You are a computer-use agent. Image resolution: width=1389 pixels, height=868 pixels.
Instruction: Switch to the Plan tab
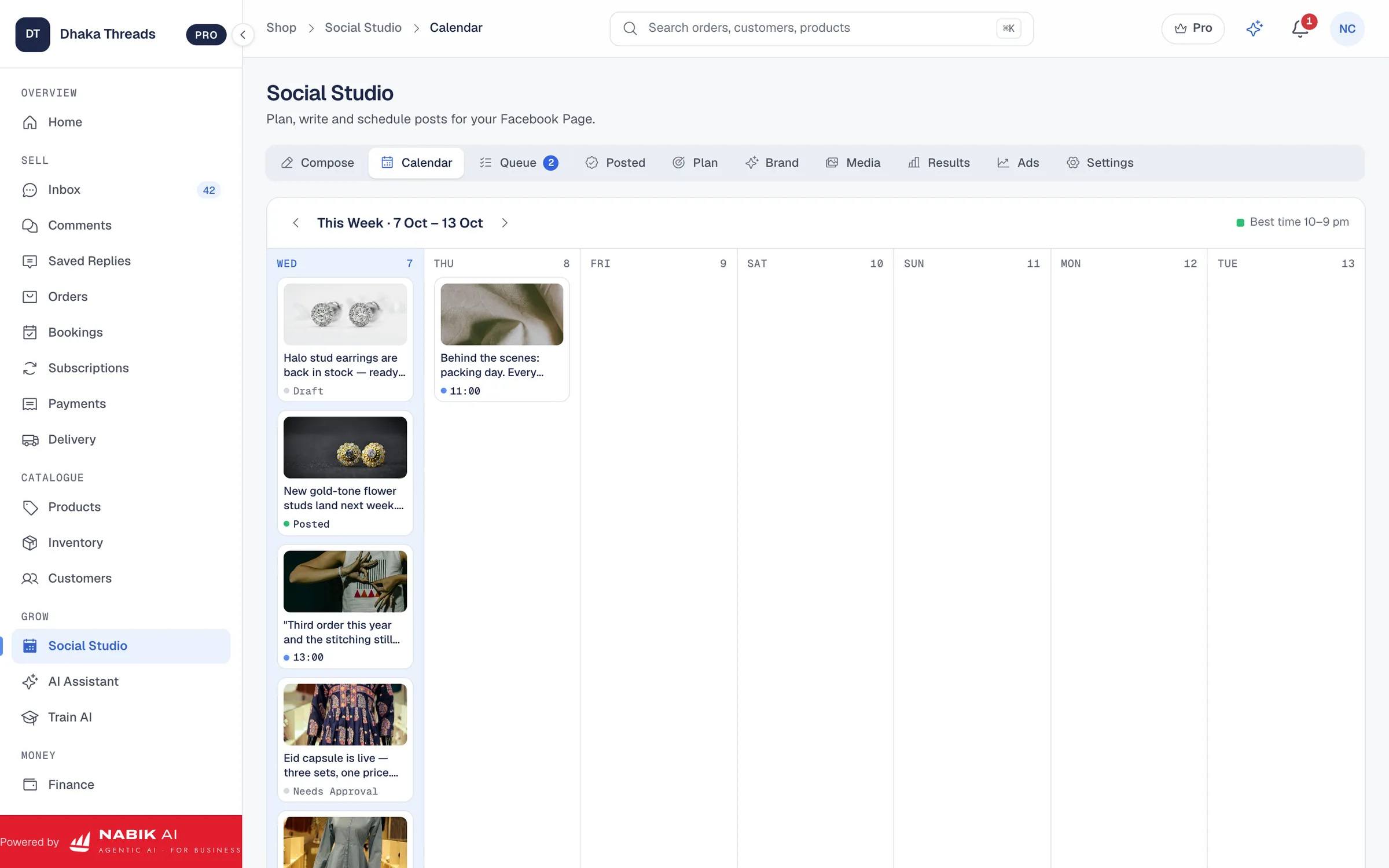(x=694, y=163)
